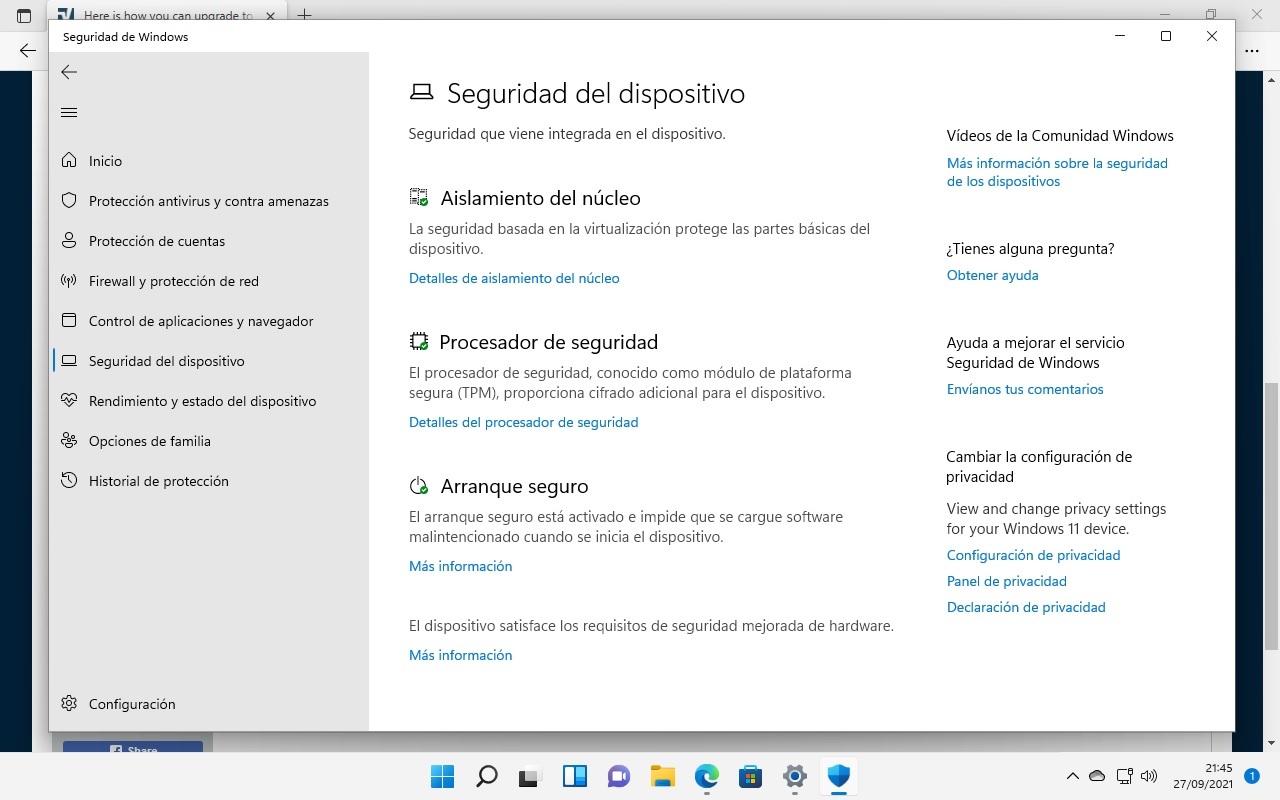This screenshot has height=800, width=1280.
Task: Toggle the hamburger navigation menu
Action: pos(69,113)
